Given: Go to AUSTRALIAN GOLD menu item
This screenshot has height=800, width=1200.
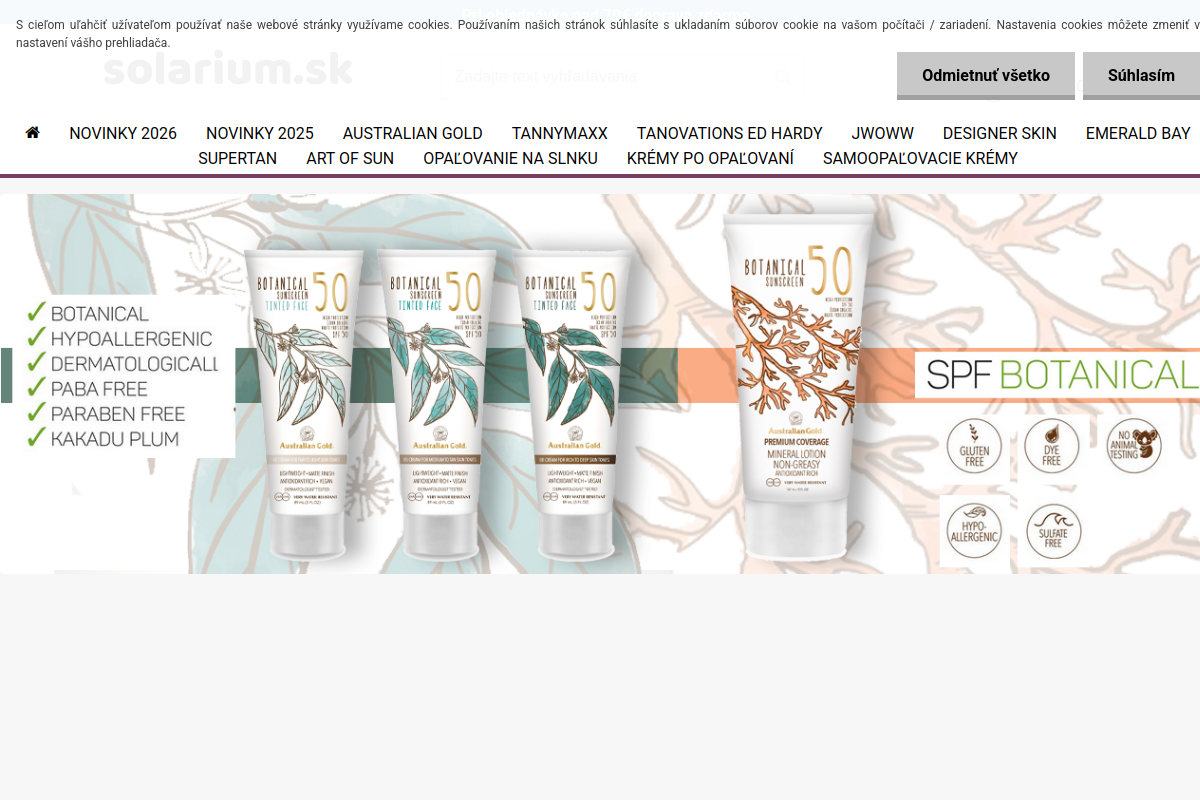Looking at the screenshot, I should point(413,133).
